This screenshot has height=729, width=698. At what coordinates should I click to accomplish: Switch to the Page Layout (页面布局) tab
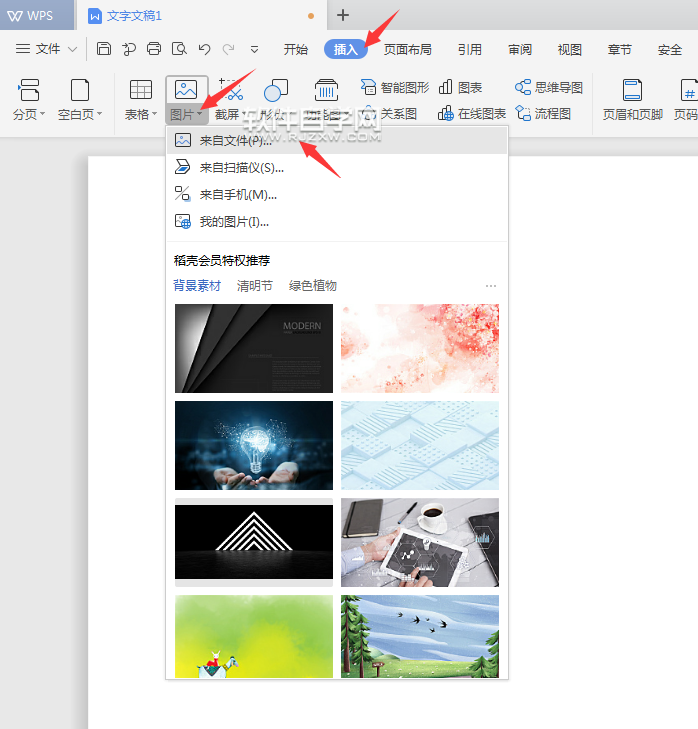pyautogui.click(x=408, y=49)
